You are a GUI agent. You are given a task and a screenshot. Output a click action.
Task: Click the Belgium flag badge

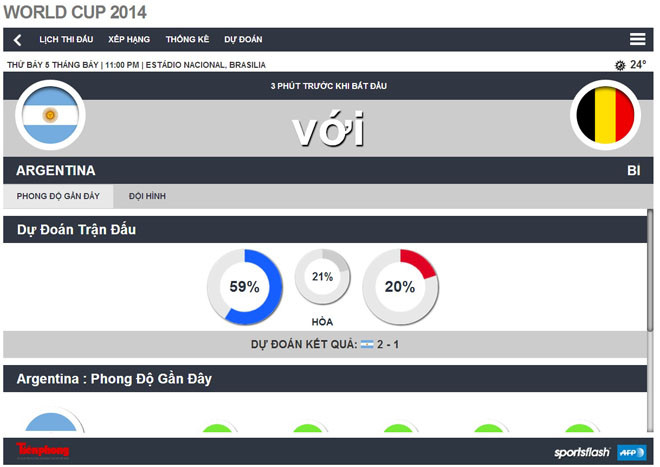pyautogui.click(x=605, y=115)
